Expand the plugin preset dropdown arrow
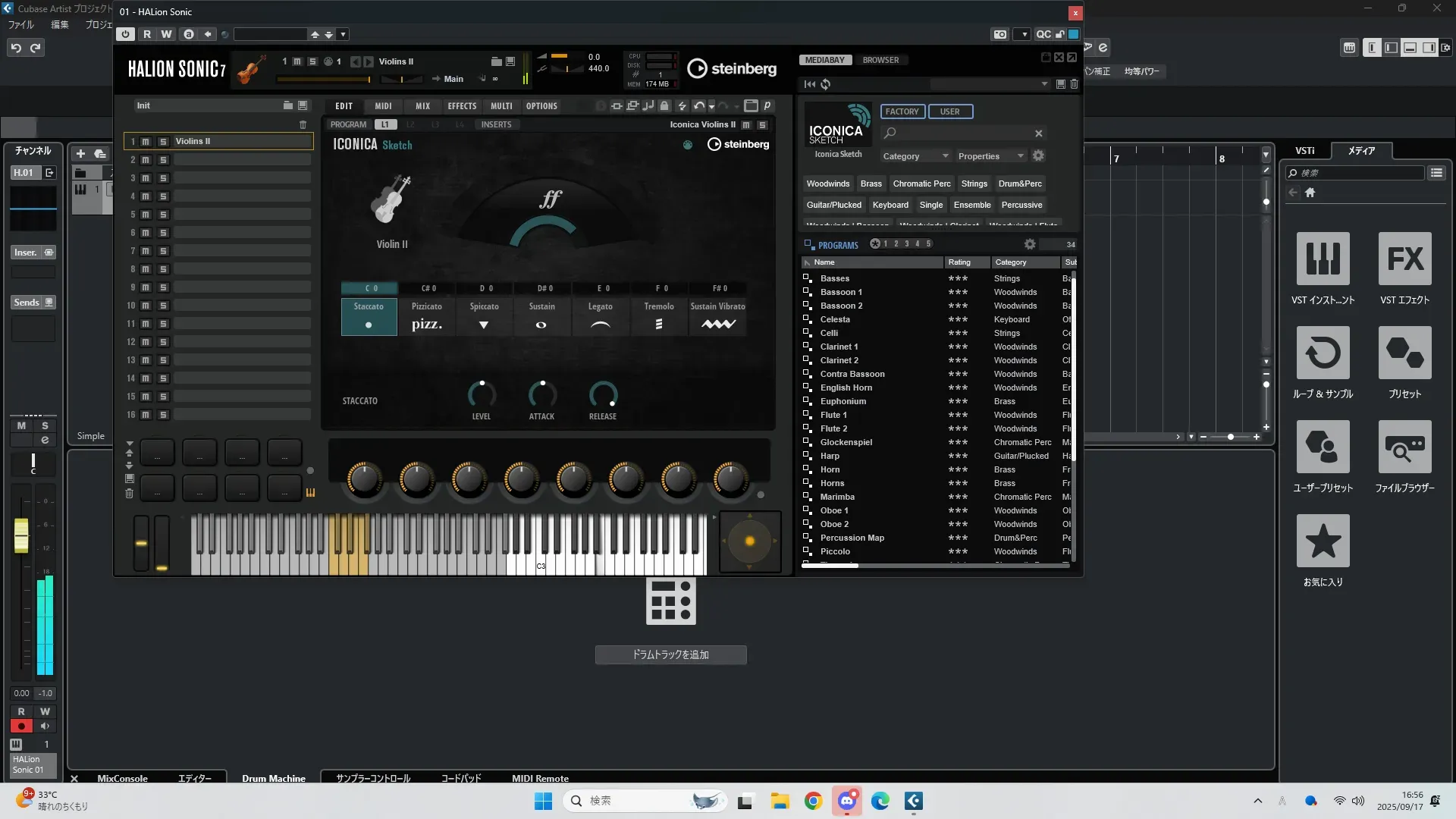The height and width of the screenshot is (819, 1456). point(343,34)
